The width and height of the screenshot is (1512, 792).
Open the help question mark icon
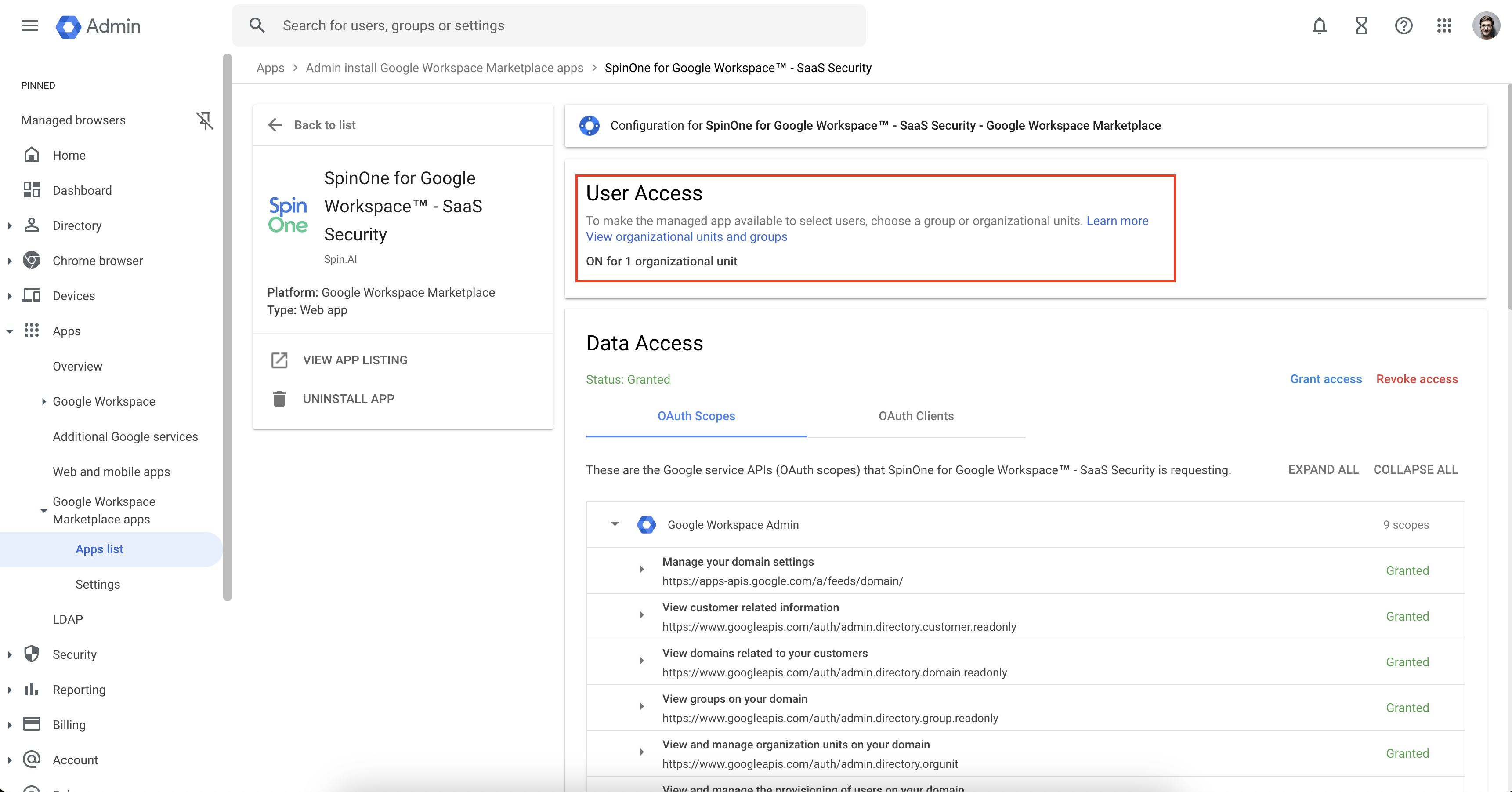[1403, 25]
